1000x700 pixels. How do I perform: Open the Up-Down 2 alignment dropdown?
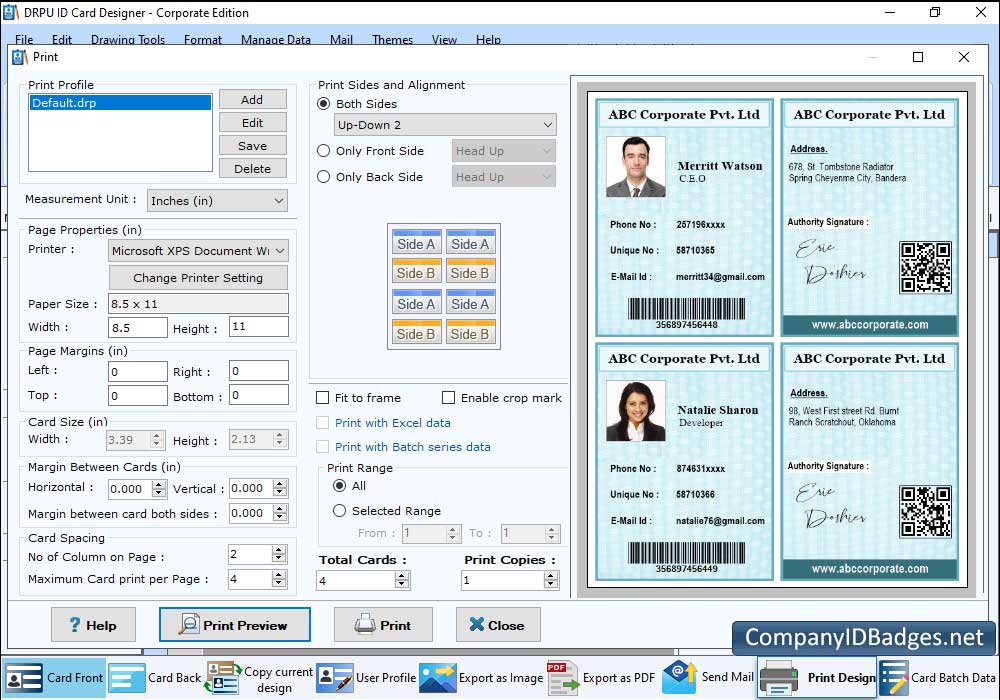tap(445, 124)
